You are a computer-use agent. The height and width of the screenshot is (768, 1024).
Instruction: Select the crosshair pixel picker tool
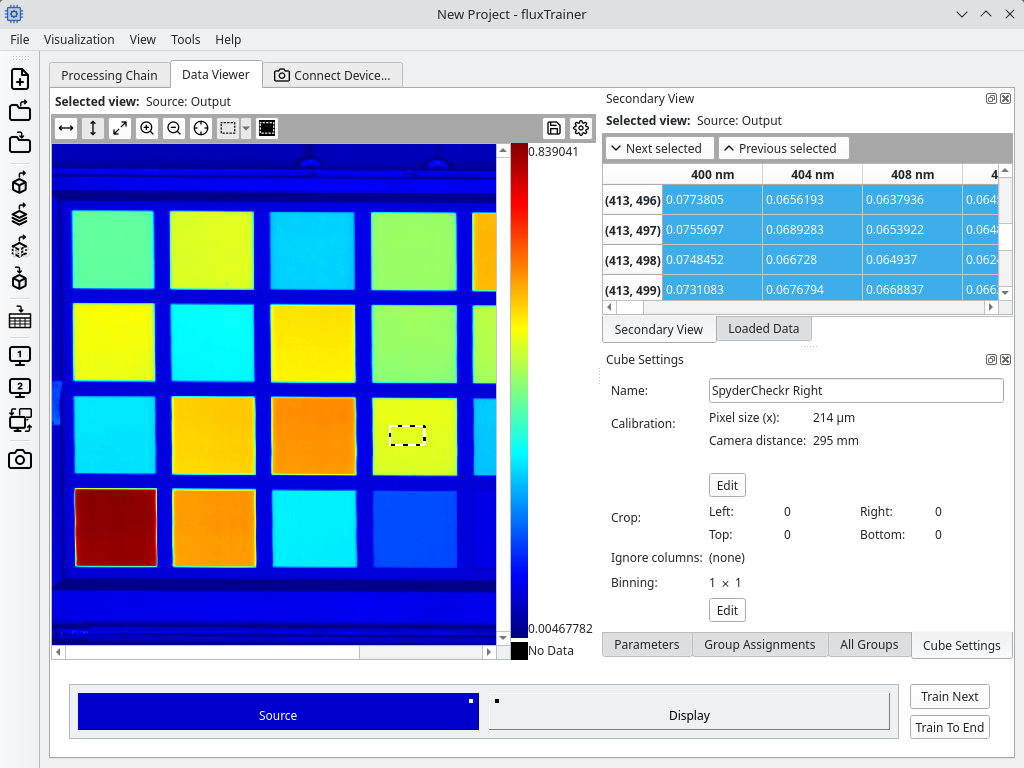point(201,128)
